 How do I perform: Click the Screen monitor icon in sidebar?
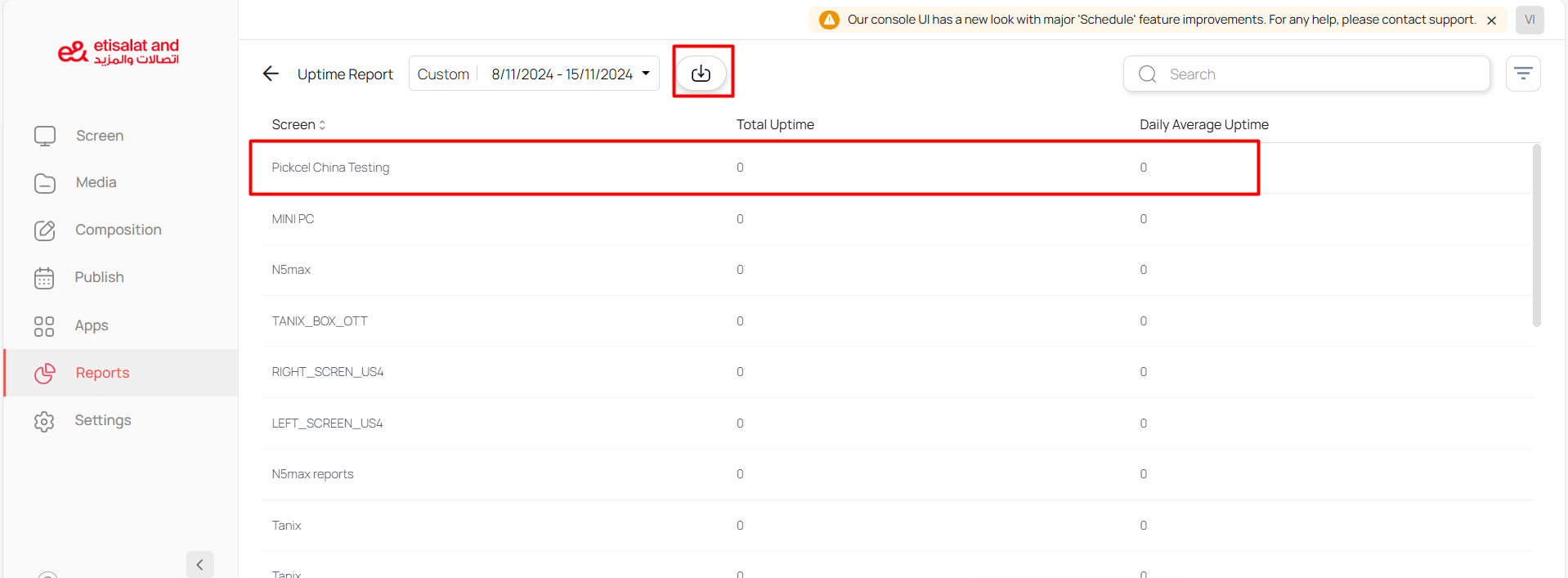[x=45, y=136]
